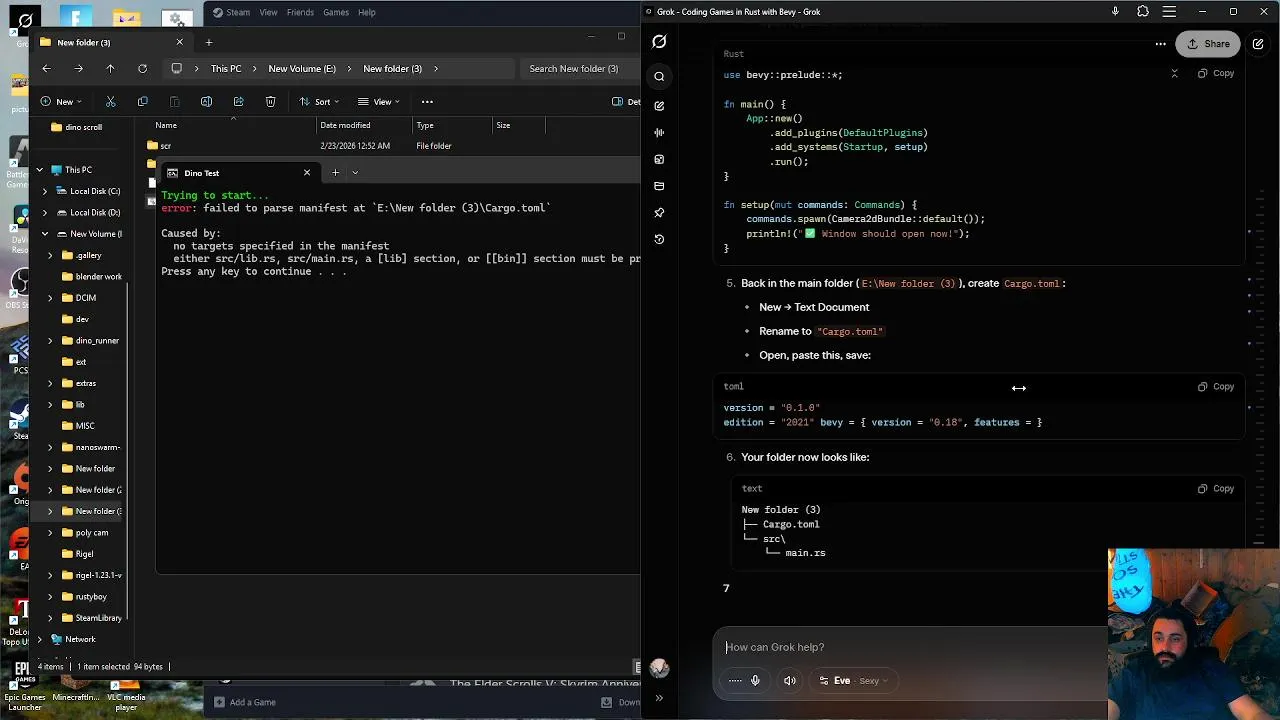
Task: Open new terminal tab plus button
Action: tap(335, 173)
